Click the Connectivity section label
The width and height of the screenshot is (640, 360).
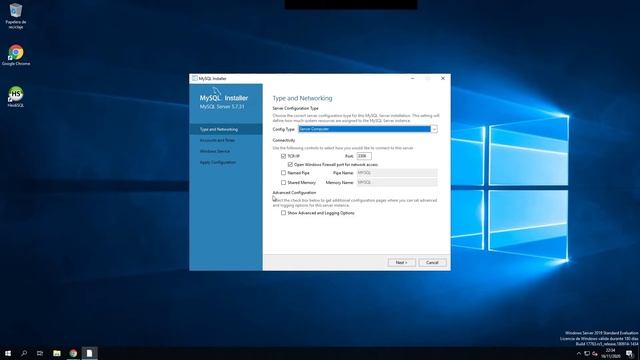(284, 140)
